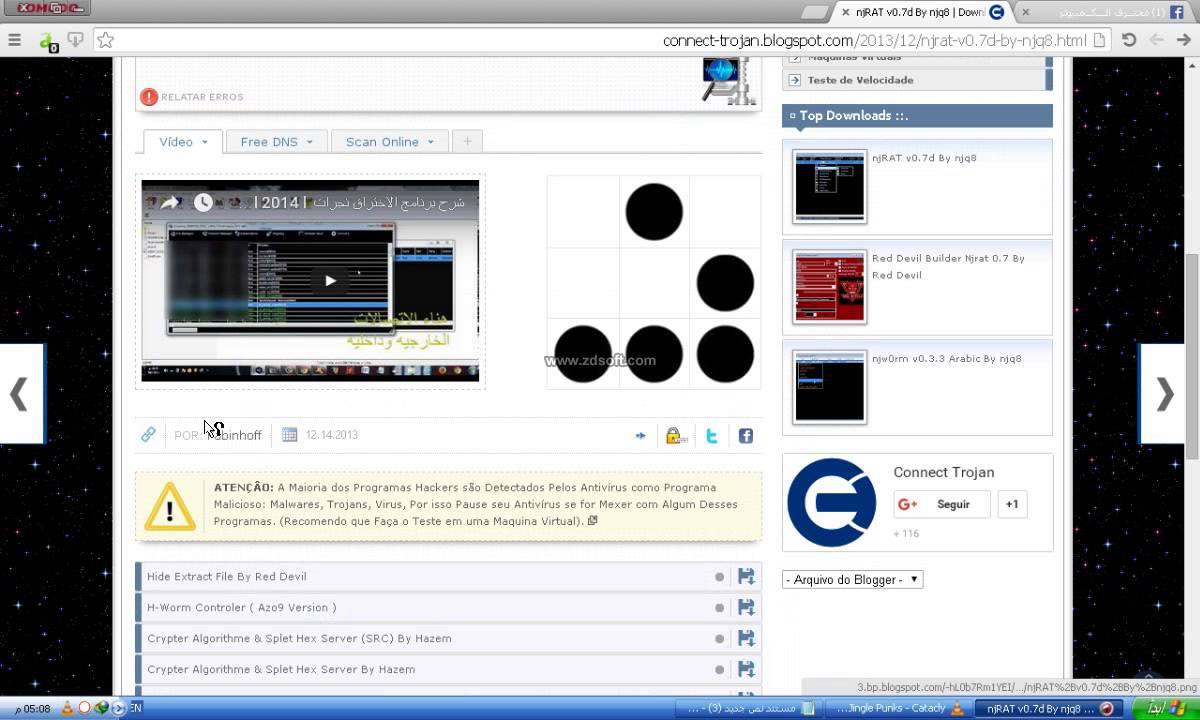Open Teste de Velocidade sidebar link

[860, 80]
